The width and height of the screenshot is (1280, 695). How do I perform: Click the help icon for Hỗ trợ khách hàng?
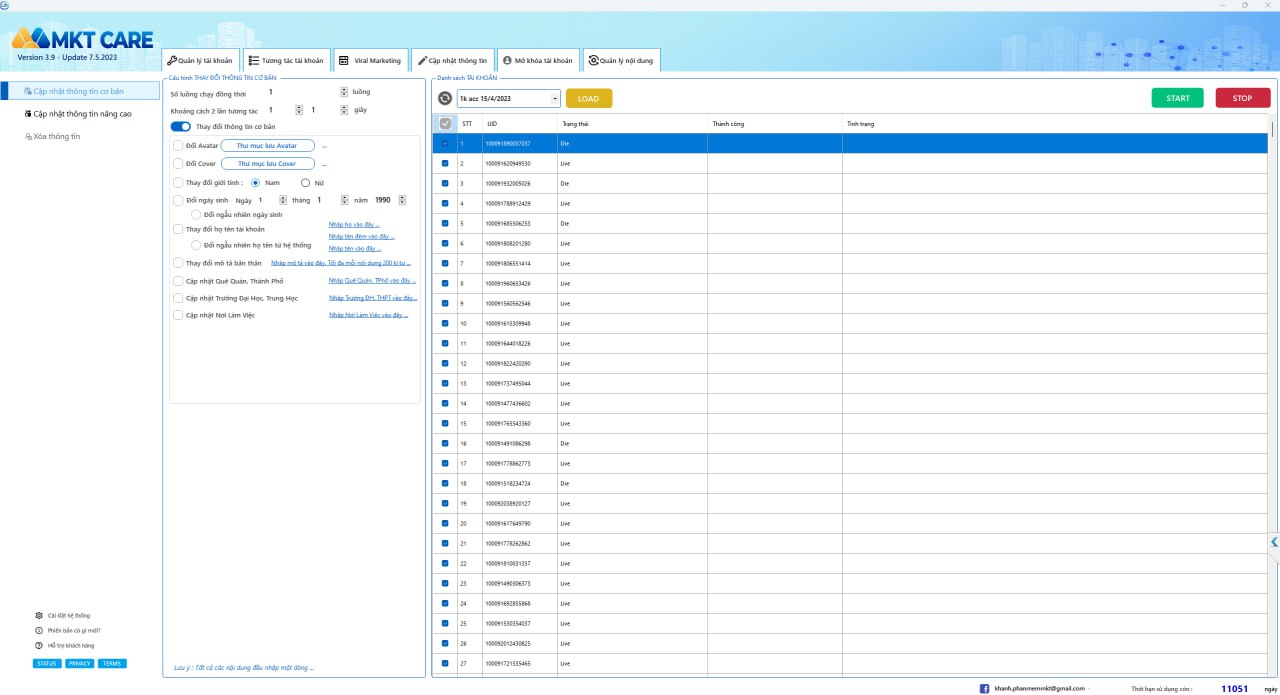click(x=38, y=645)
